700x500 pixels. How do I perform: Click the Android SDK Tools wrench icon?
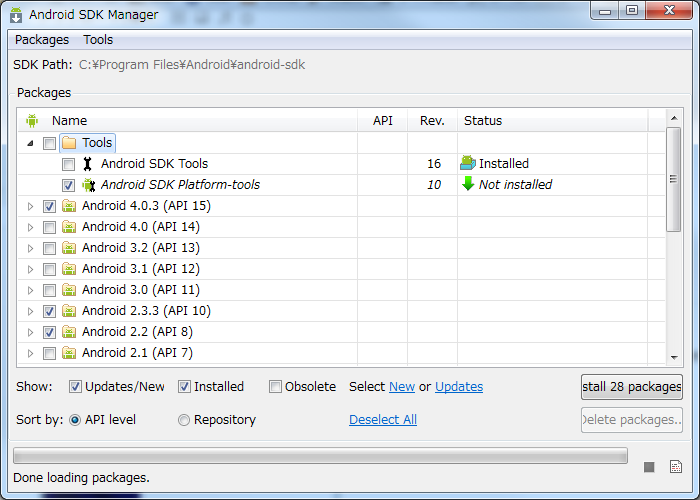point(88,164)
